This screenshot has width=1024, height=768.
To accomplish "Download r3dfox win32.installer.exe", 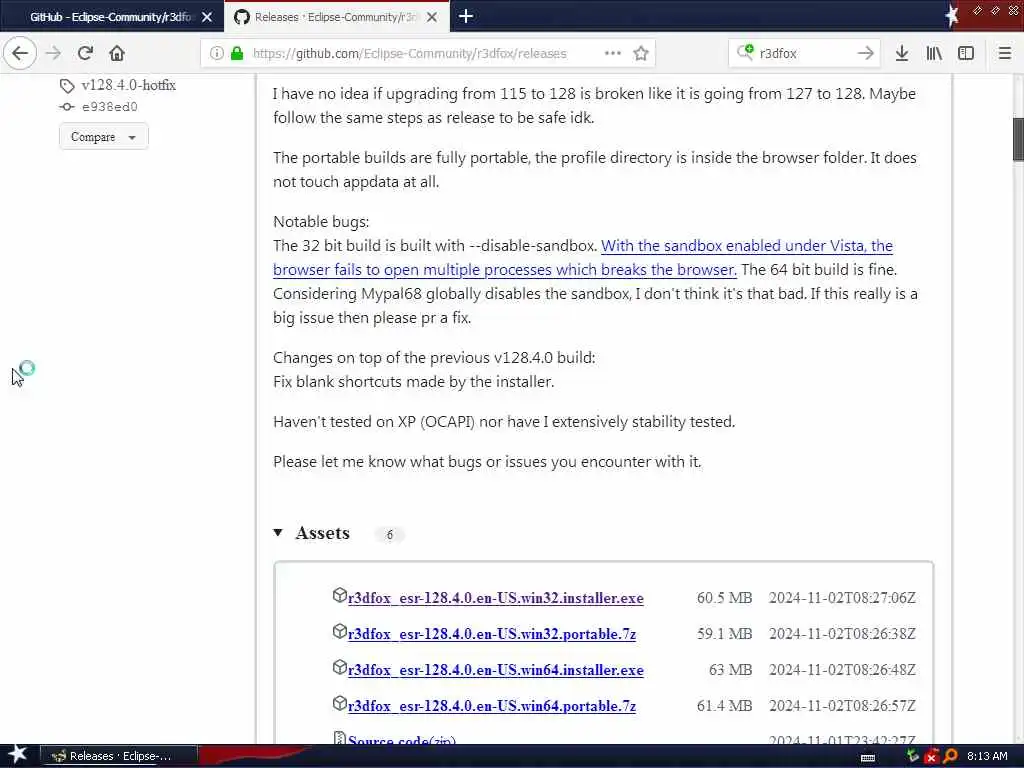I will [x=496, y=598].
